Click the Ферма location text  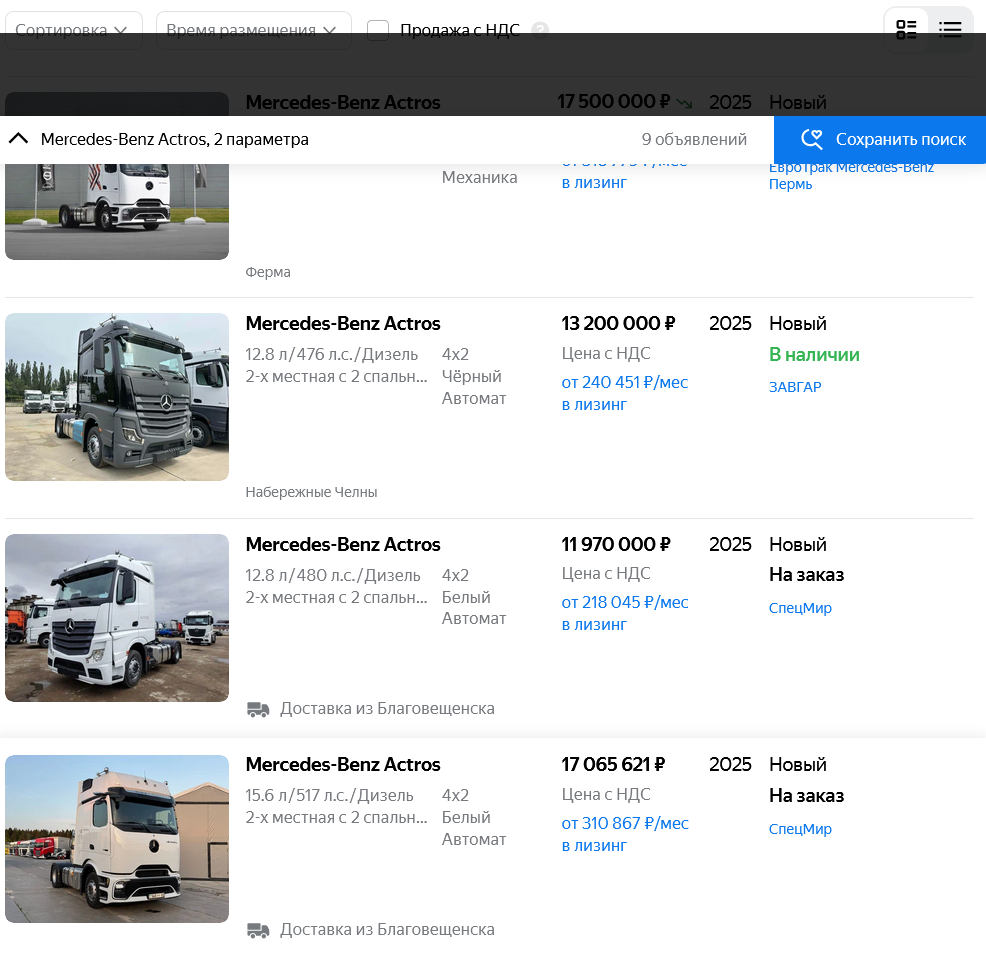tap(268, 272)
